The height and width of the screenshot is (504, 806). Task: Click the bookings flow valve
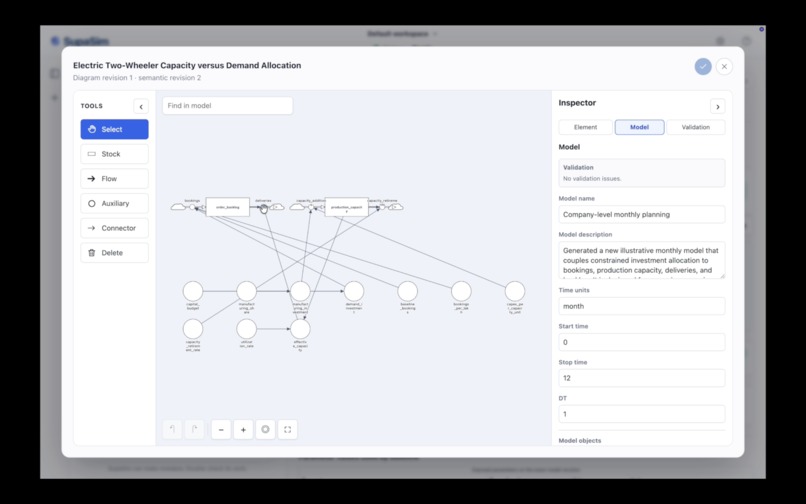pyautogui.click(x=192, y=207)
